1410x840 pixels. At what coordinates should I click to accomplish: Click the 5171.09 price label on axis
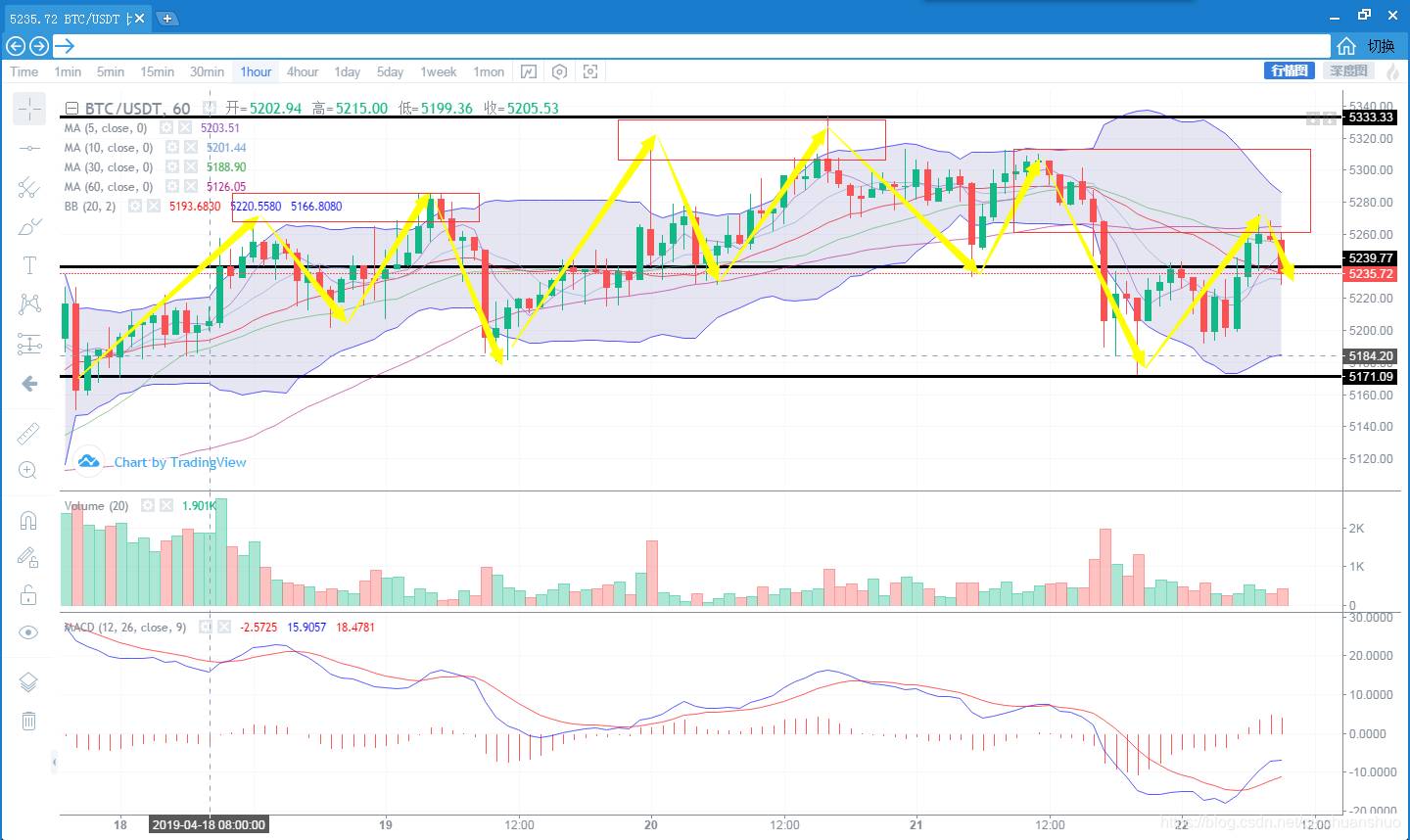(x=1371, y=377)
